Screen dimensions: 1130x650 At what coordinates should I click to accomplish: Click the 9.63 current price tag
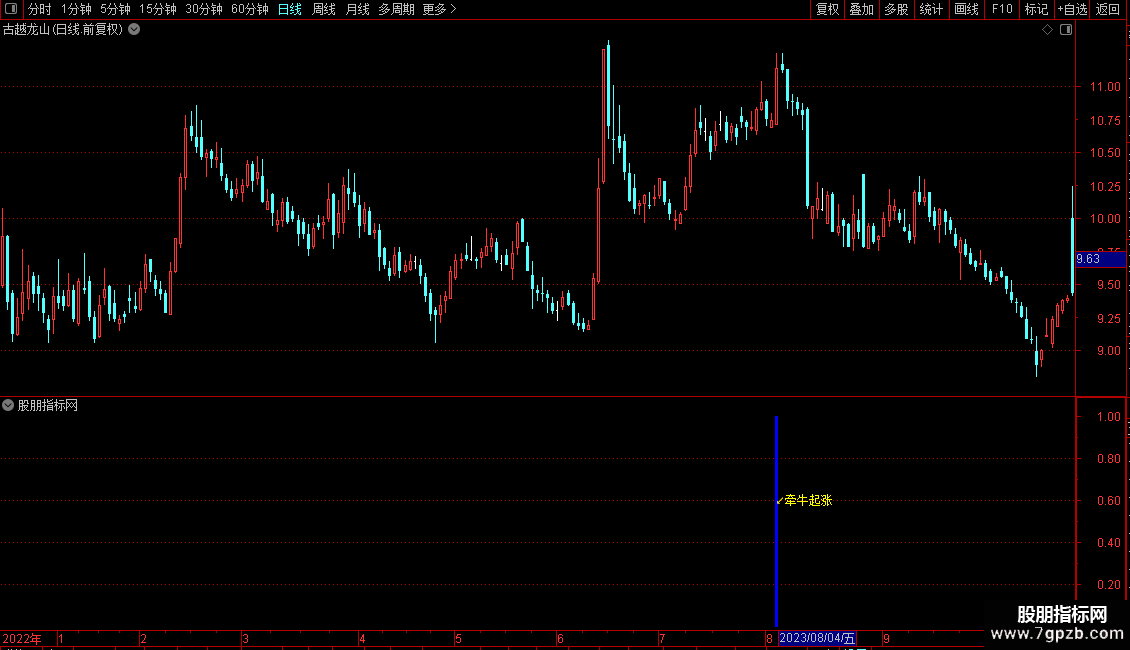(1100, 259)
